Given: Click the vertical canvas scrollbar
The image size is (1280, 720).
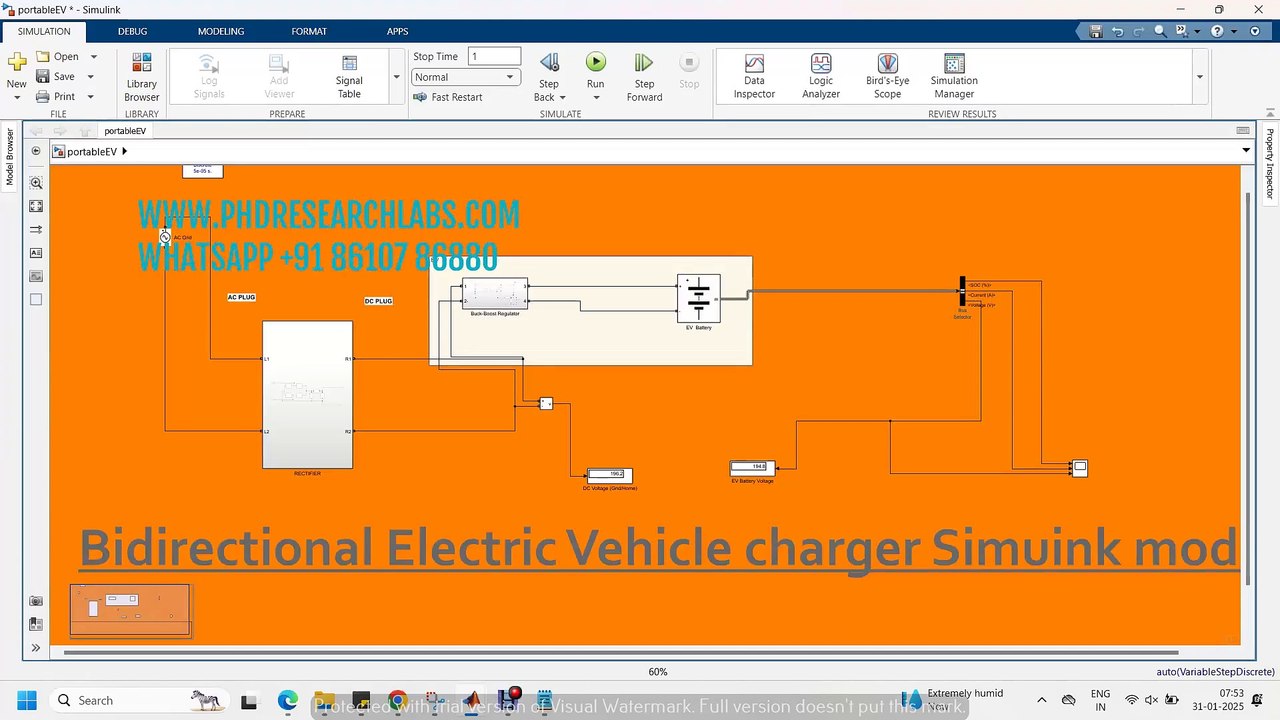Looking at the screenshot, I should point(1246,390).
